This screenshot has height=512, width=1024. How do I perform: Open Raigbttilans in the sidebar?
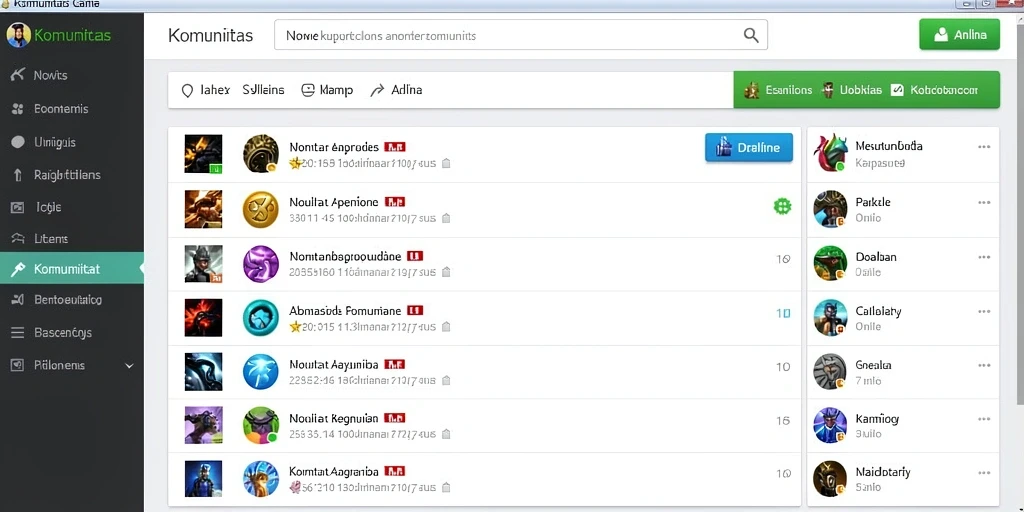72,175
